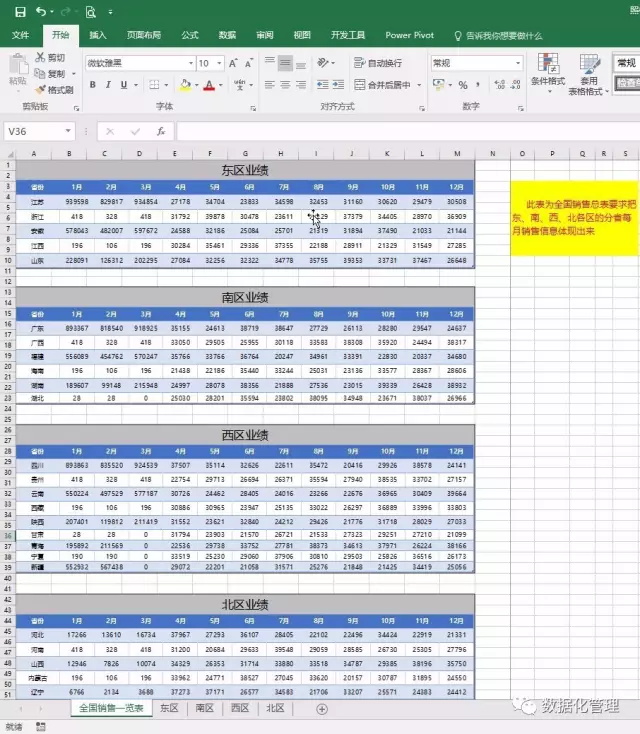Open the 南区 worksheet tab
Viewport: 640px width, 734px height.
point(205,708)
